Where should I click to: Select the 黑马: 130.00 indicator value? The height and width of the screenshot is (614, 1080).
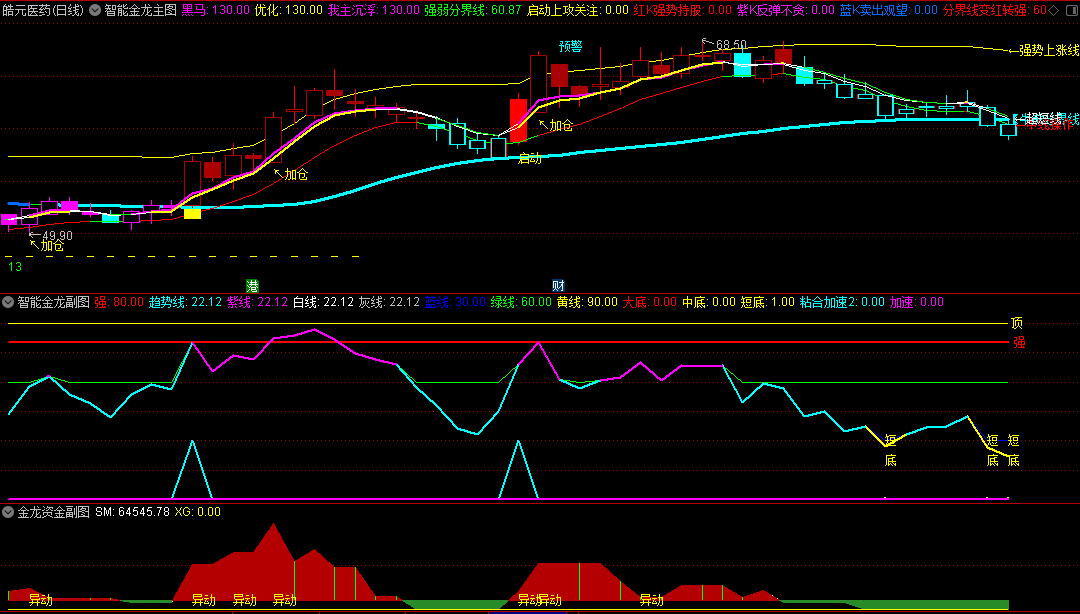point(216,10)
